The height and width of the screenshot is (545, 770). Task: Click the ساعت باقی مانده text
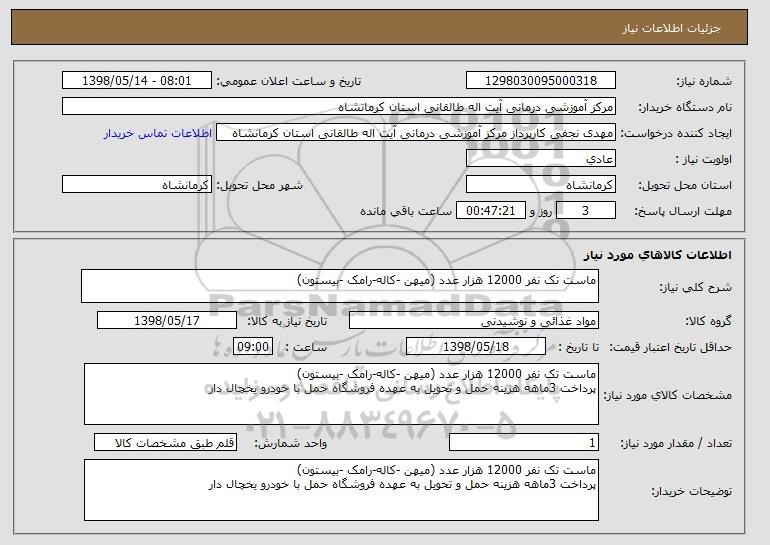pyautogui.click(x=406, y=211)
